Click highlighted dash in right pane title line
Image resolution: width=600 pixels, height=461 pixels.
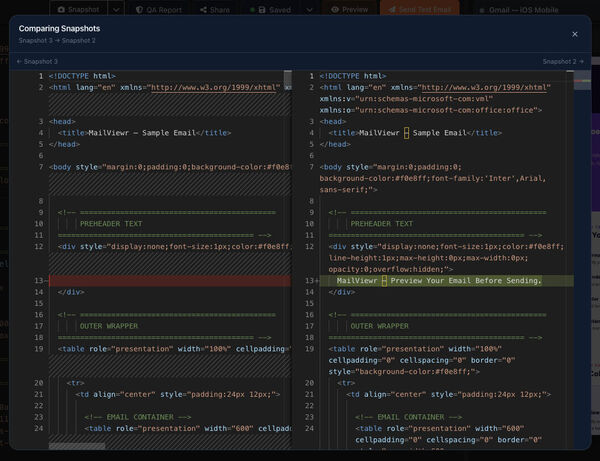click(x=406, y=133)
